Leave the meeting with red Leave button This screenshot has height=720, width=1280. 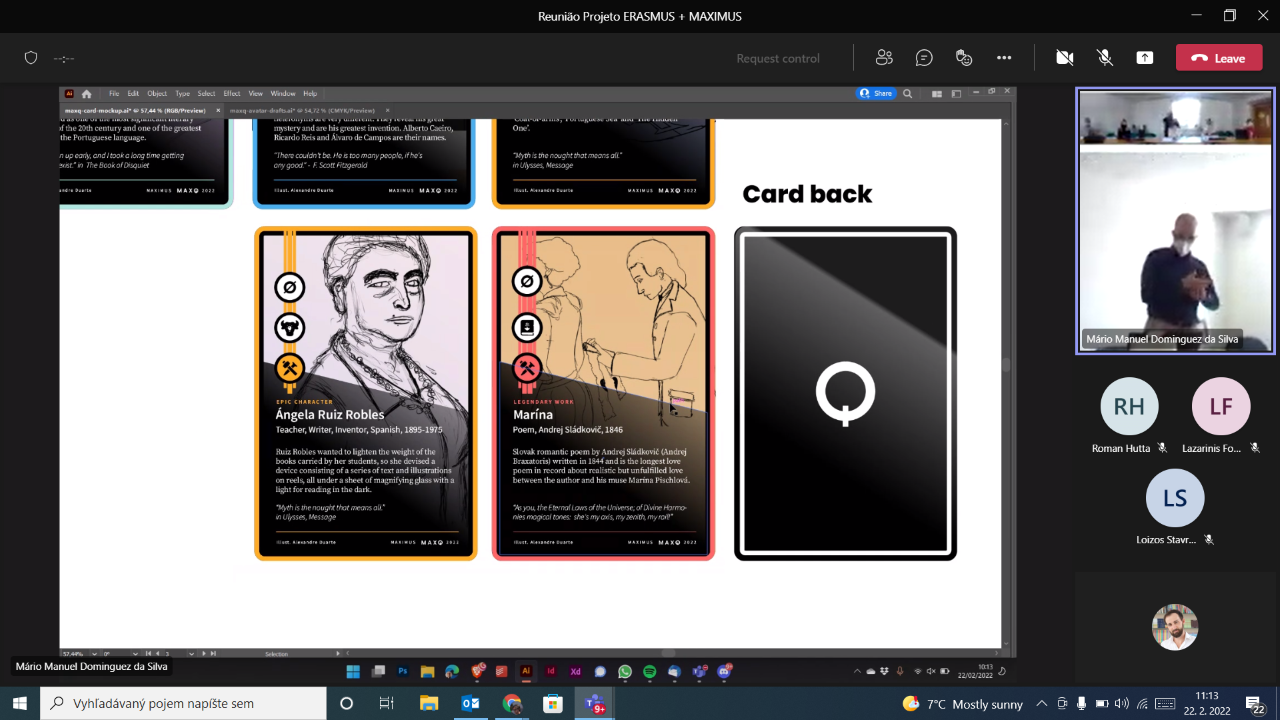coord(1219,58)
